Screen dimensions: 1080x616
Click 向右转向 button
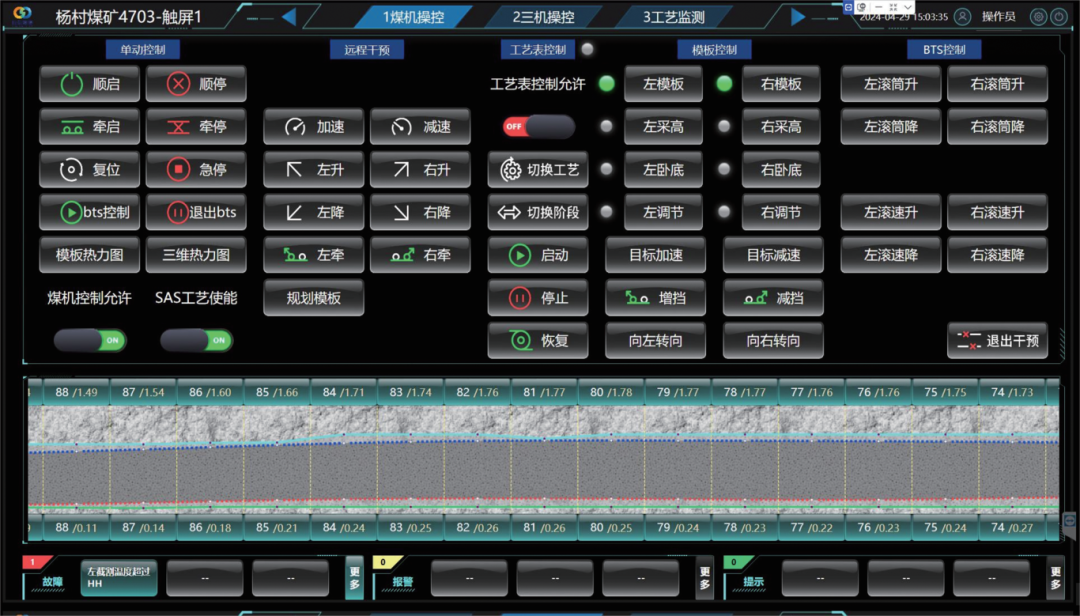pyautogui.click(x=773, y=340)
